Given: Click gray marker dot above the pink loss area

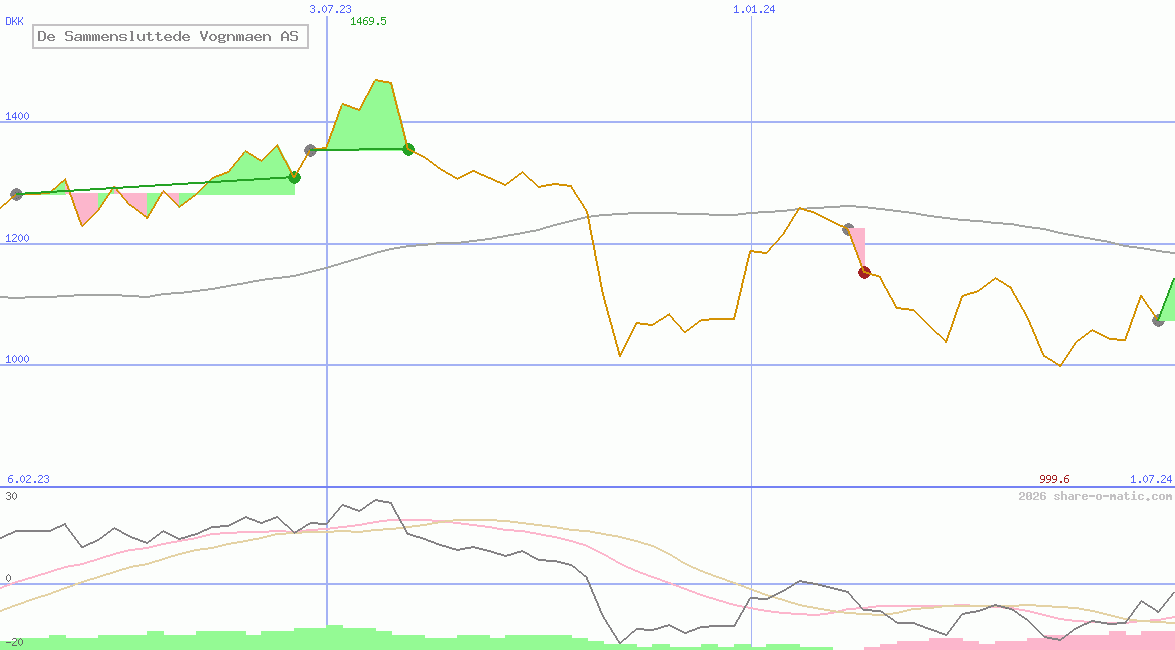Looking at the screenshot, I should point(848,229).
